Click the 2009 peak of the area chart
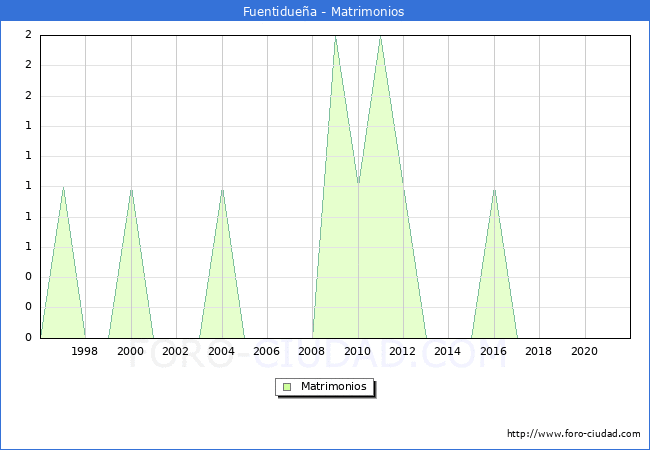 [335, 37]
